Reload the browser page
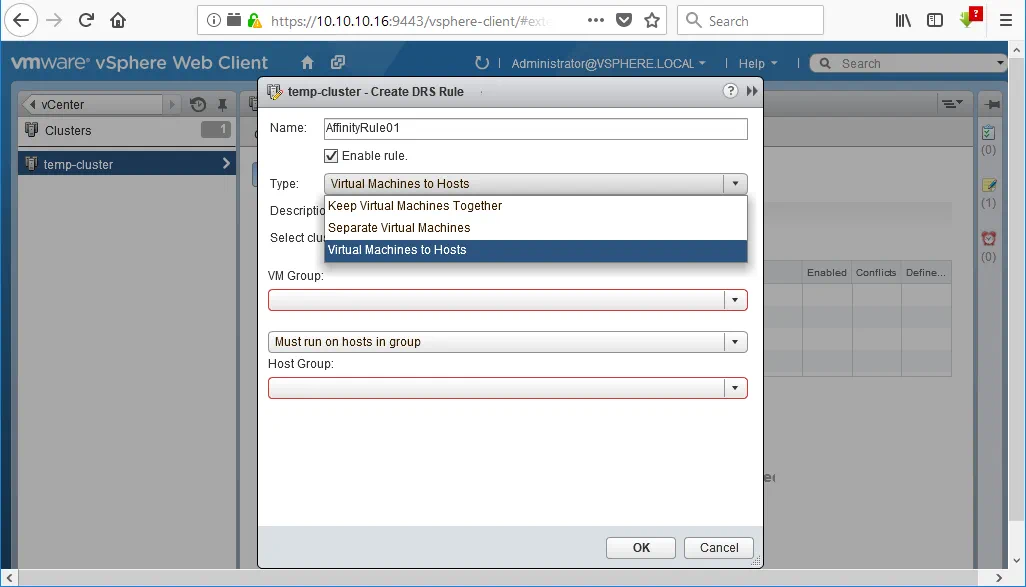Image resolution: width=1026 pixels, height=587 pixels. [86, 20]
